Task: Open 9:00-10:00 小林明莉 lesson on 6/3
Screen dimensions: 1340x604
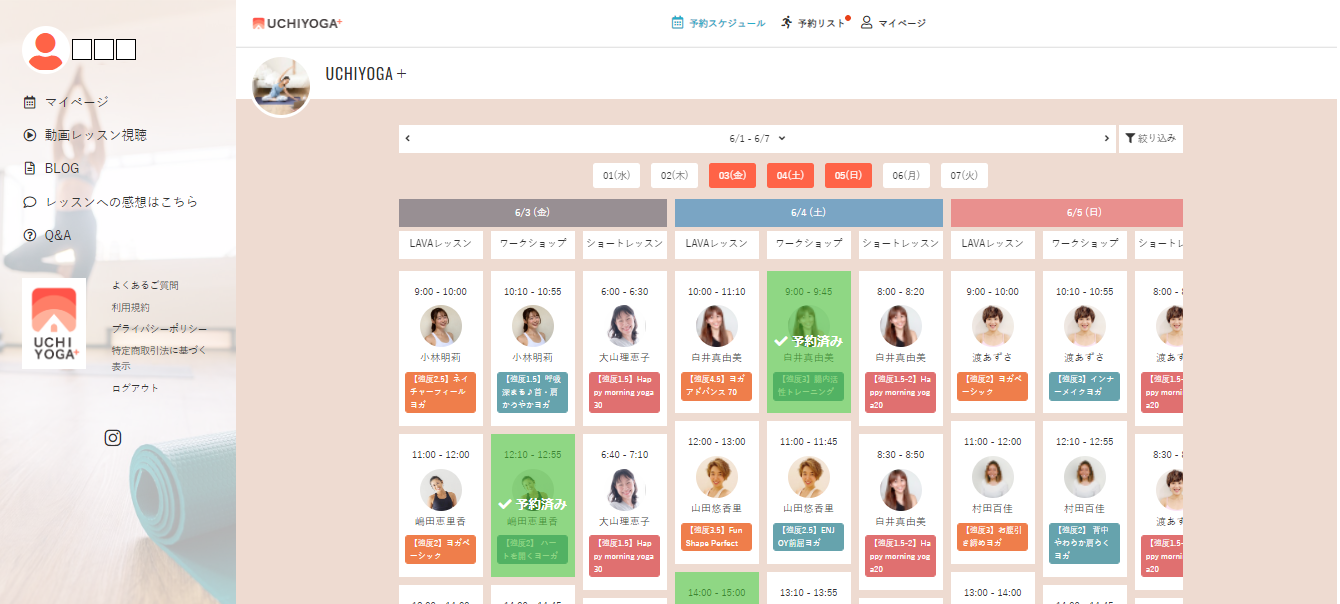Action: [441, 346]
